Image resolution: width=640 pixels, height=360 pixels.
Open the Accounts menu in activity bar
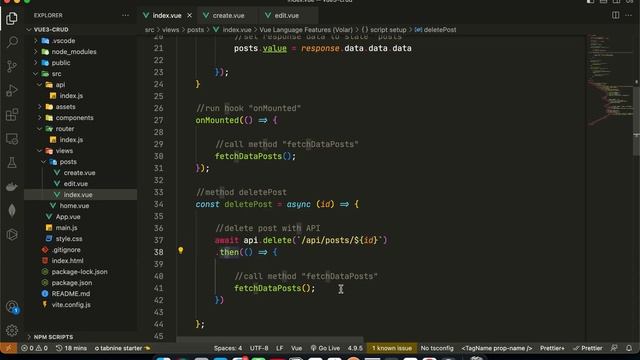click(12, 307)
